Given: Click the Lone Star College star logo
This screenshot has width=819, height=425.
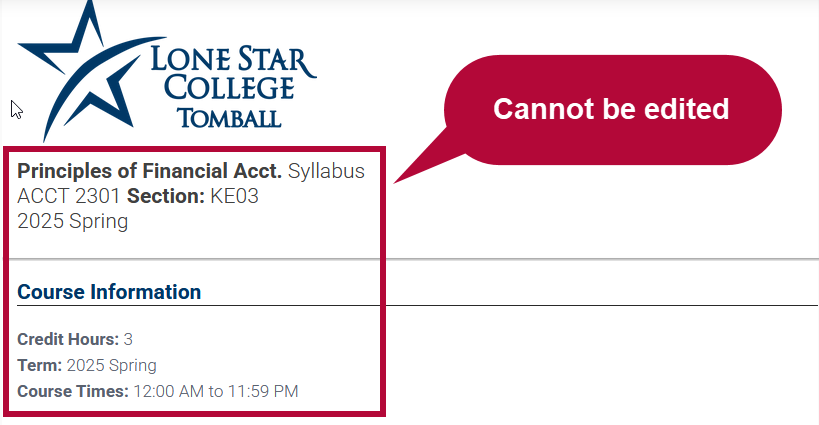Looking at the screenshot, I should pos(89,70).
